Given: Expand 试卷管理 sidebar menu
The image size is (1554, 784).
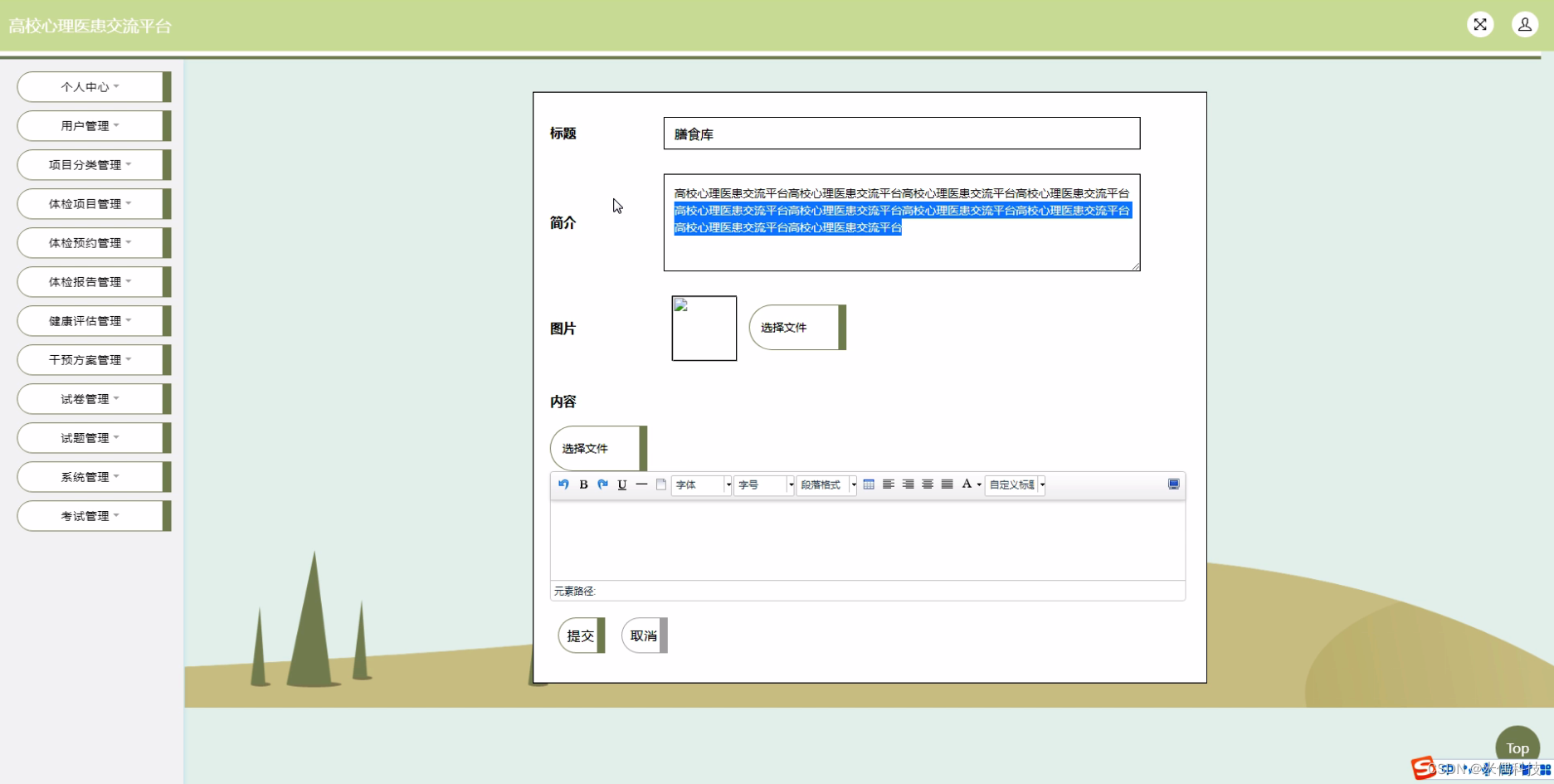Looking at the screenshot, I should pos(94,398).
